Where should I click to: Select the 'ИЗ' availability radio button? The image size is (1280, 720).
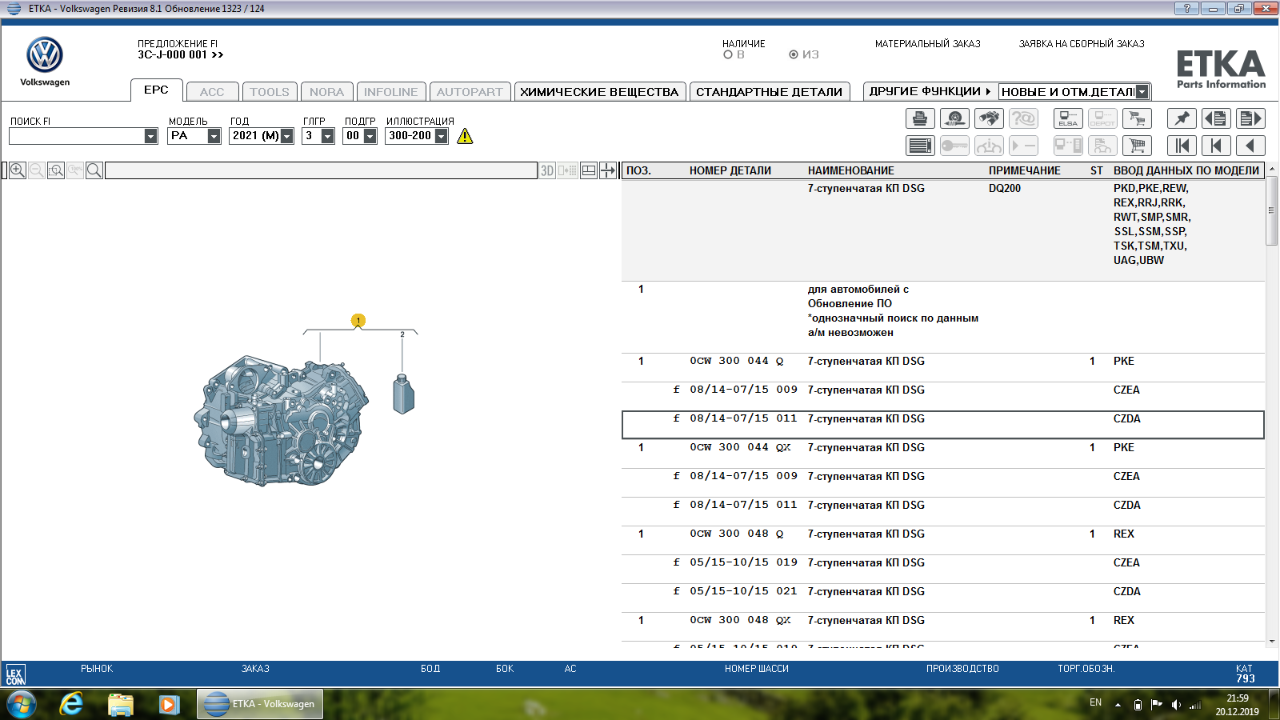point(794,55)
